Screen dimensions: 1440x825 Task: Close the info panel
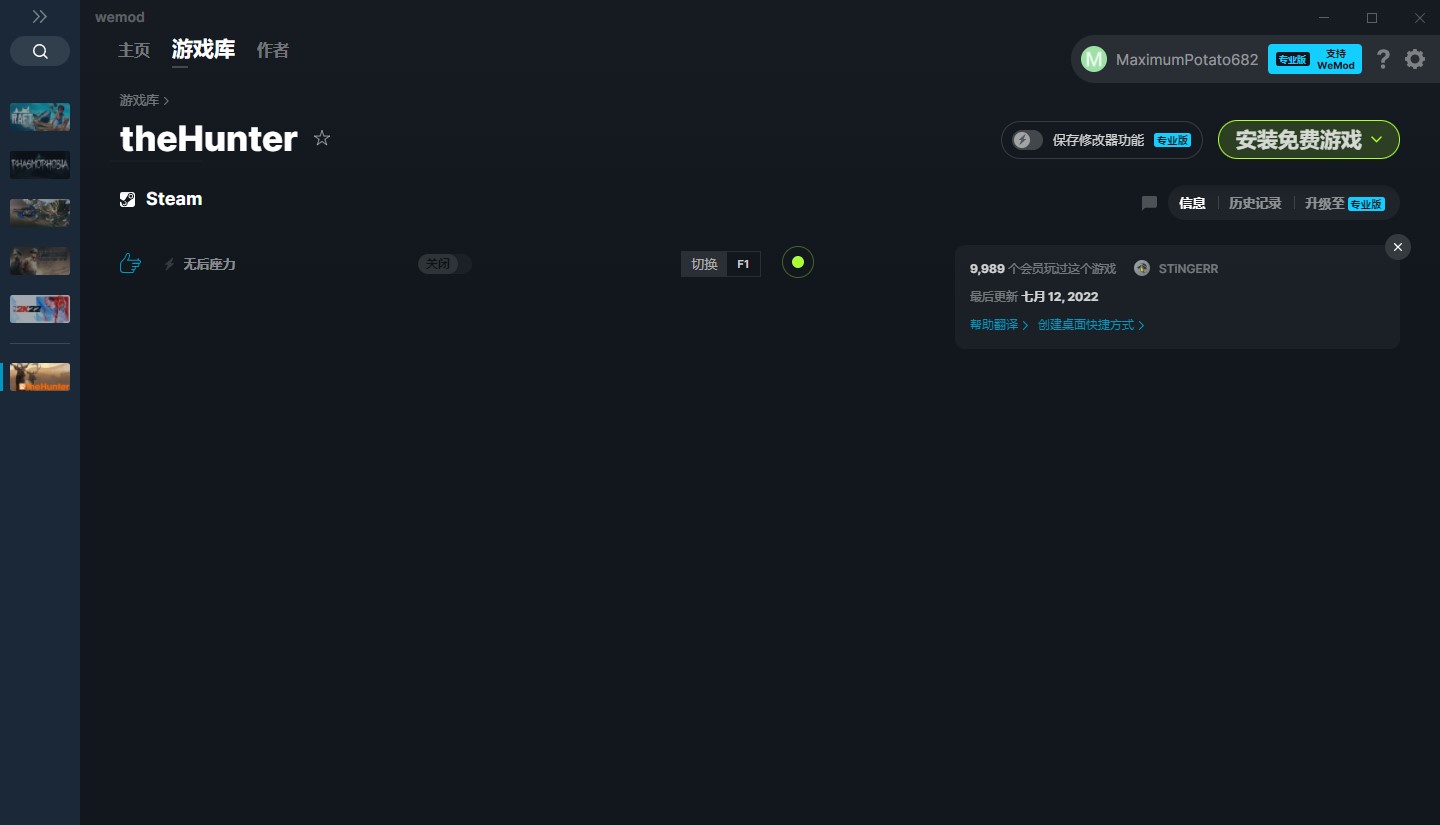pyautogui.click(x=1398, y=247)
